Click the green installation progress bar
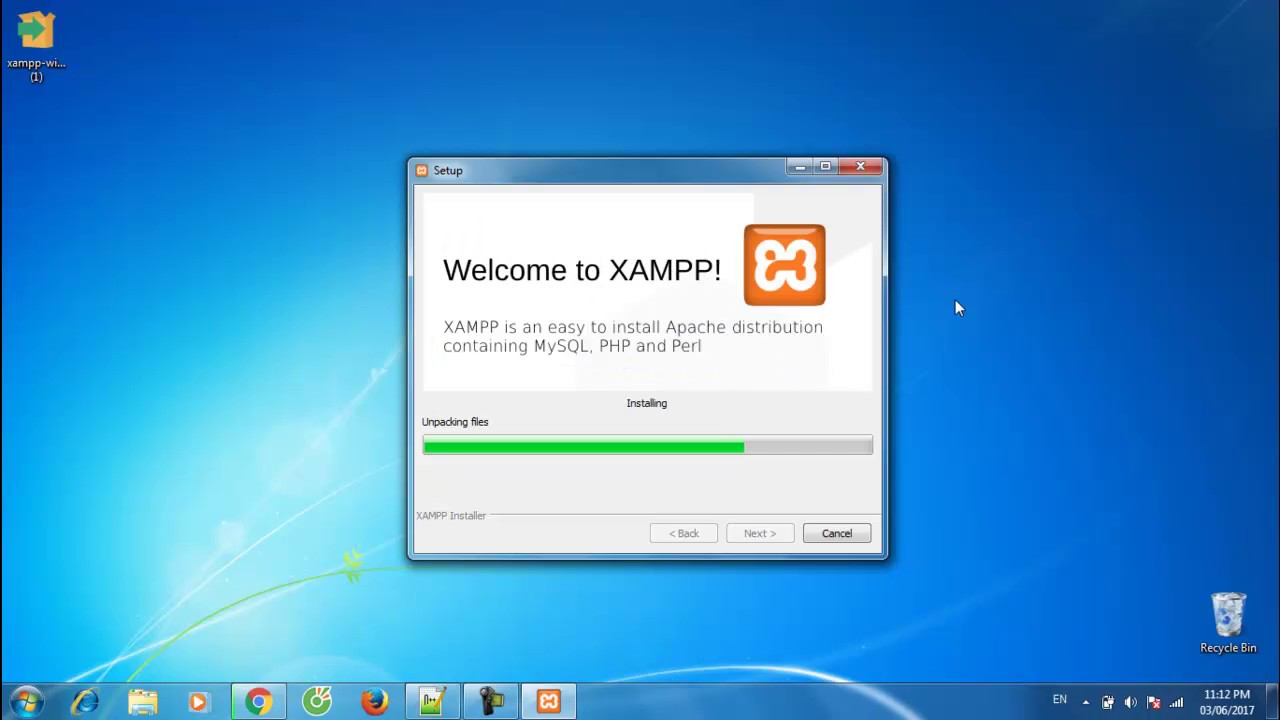Viewport: 1280px width, 720px height. [x=647, y=446]
